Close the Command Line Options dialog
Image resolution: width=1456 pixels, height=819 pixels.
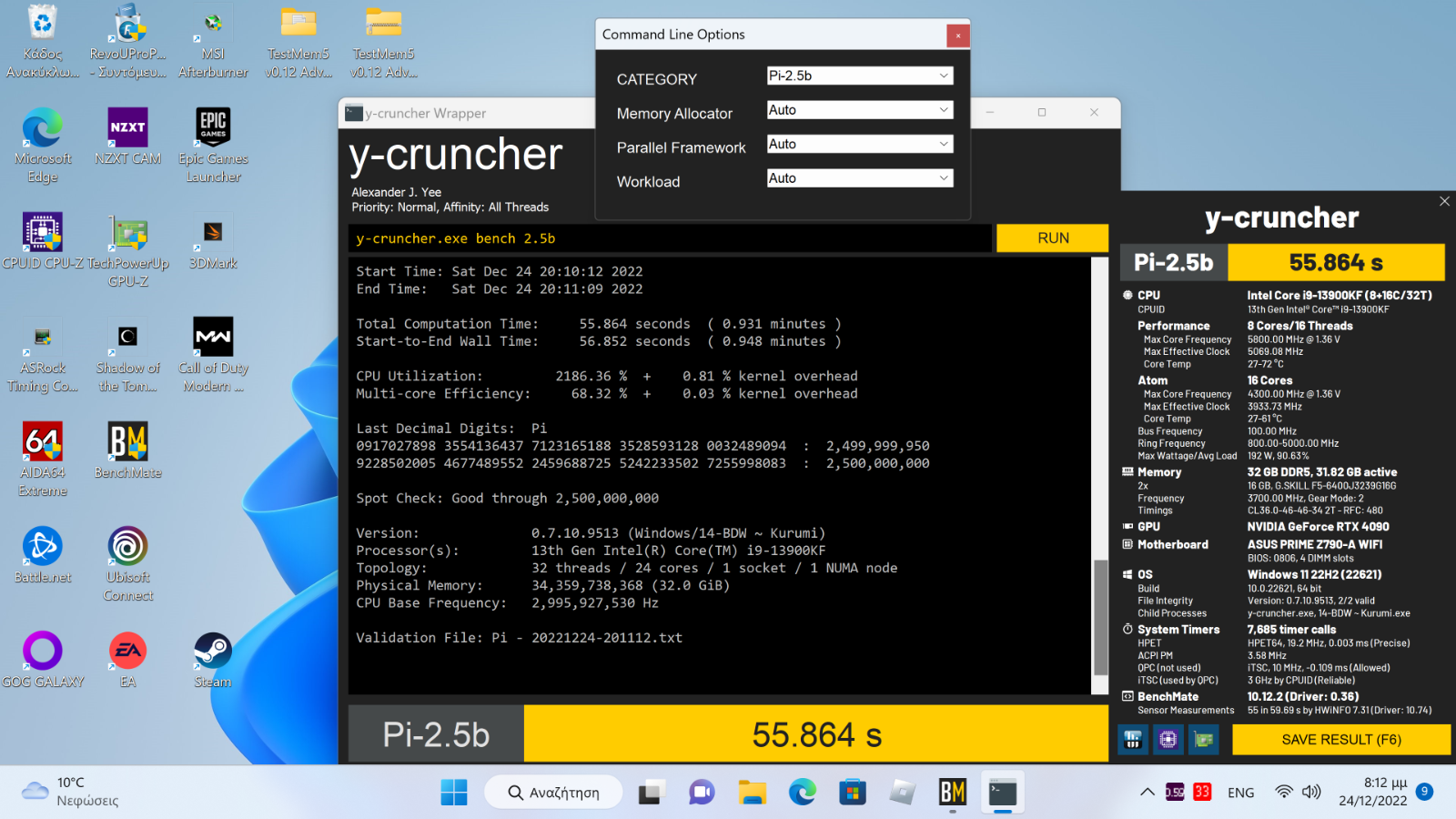(x=957, y=35)
